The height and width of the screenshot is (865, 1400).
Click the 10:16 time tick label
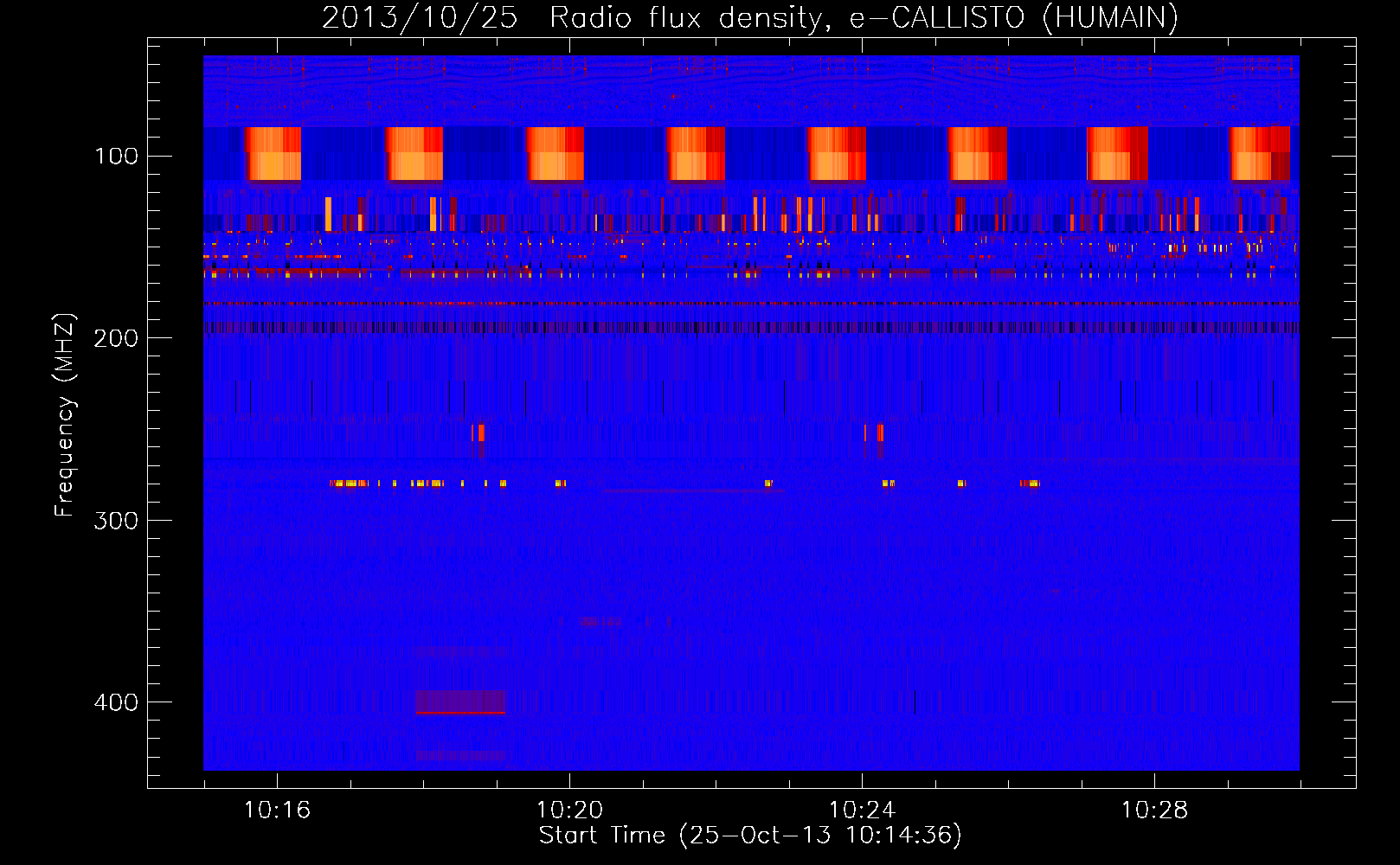(x=277, y=811)
